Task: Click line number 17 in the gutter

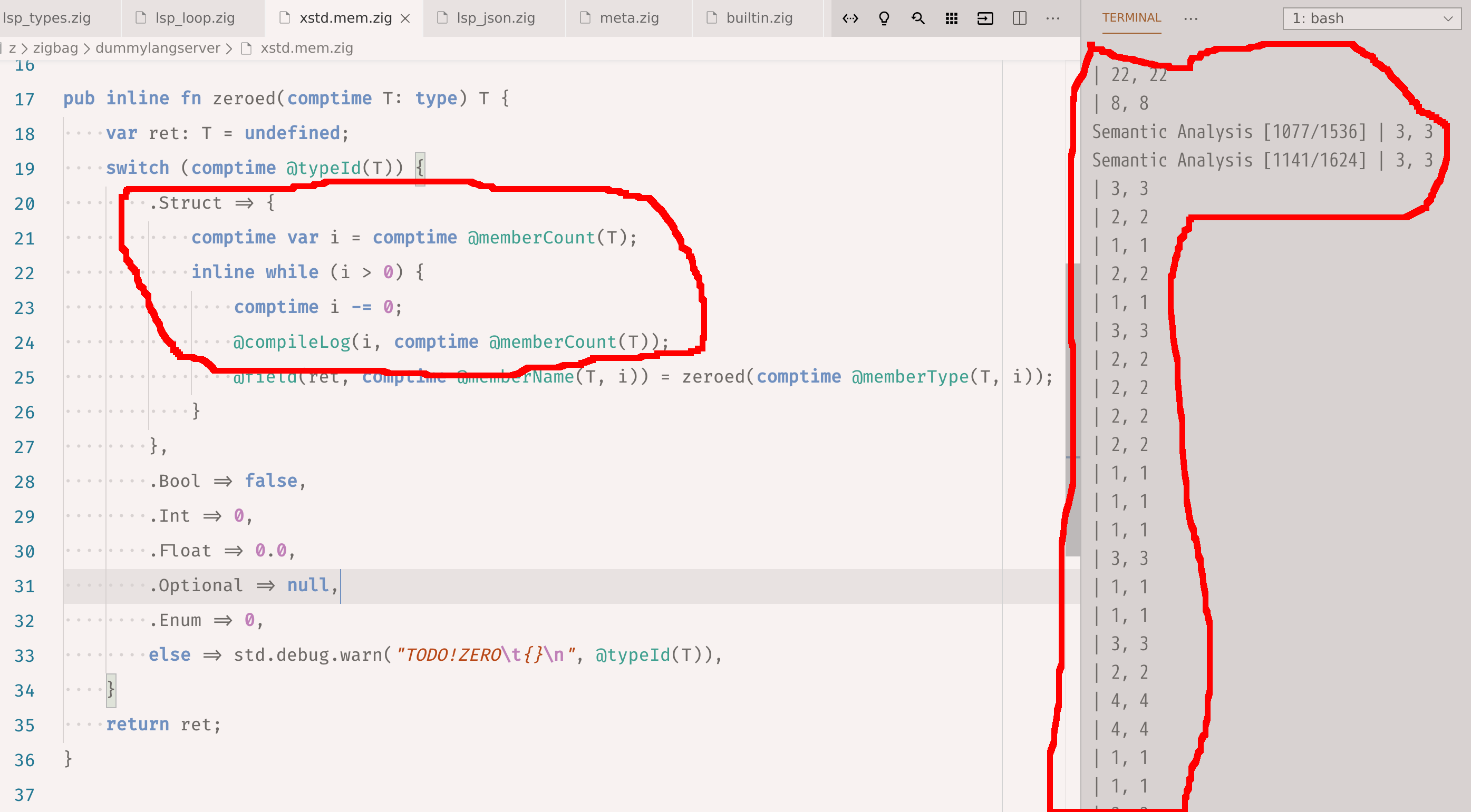Action: point(25,99)
